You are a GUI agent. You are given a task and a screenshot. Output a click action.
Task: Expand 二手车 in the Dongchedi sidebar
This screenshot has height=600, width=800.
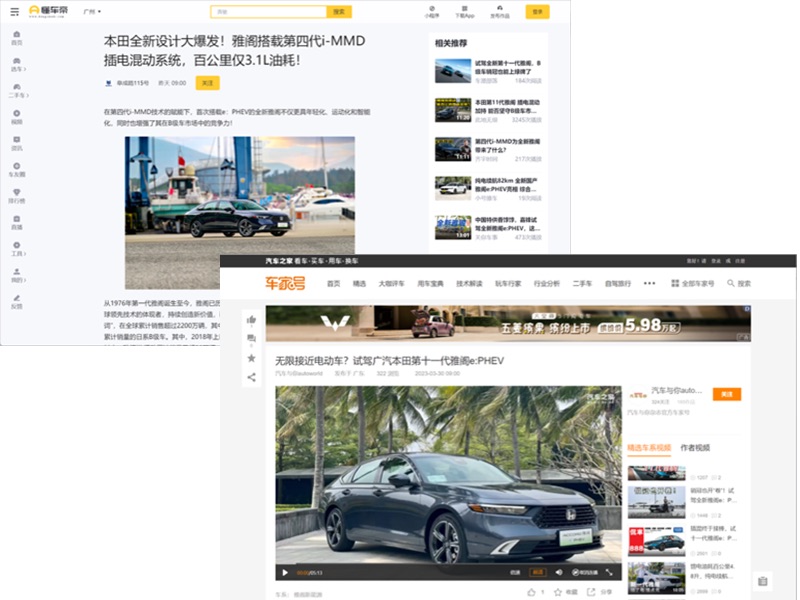18,91
